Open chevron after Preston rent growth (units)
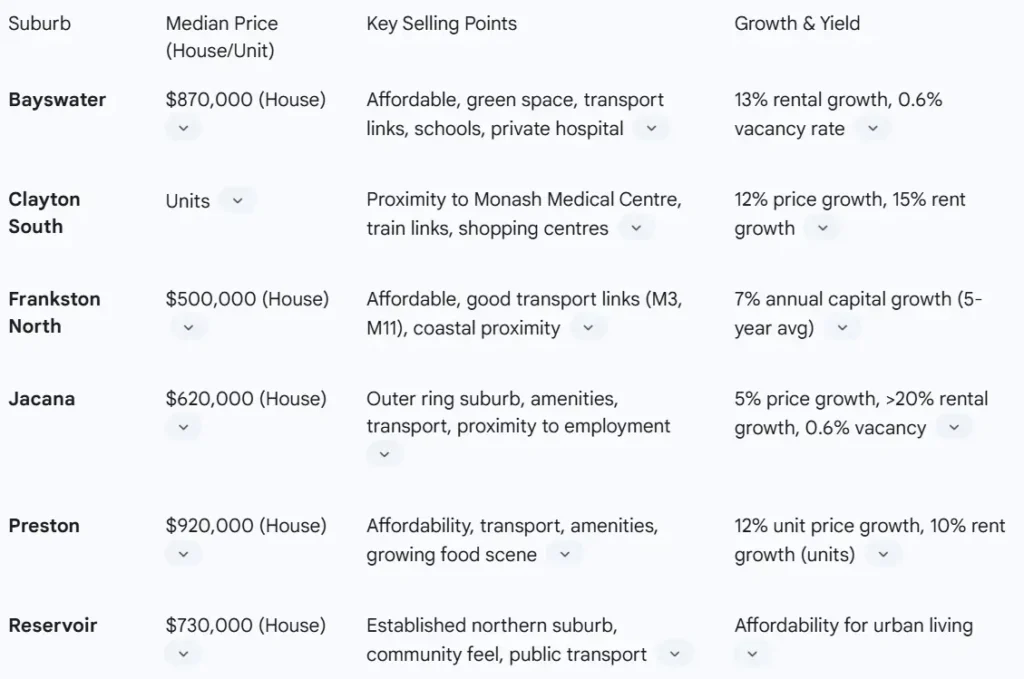This screenshot has height=679, width=1024. pyautogui.click(x=882, y=554)
